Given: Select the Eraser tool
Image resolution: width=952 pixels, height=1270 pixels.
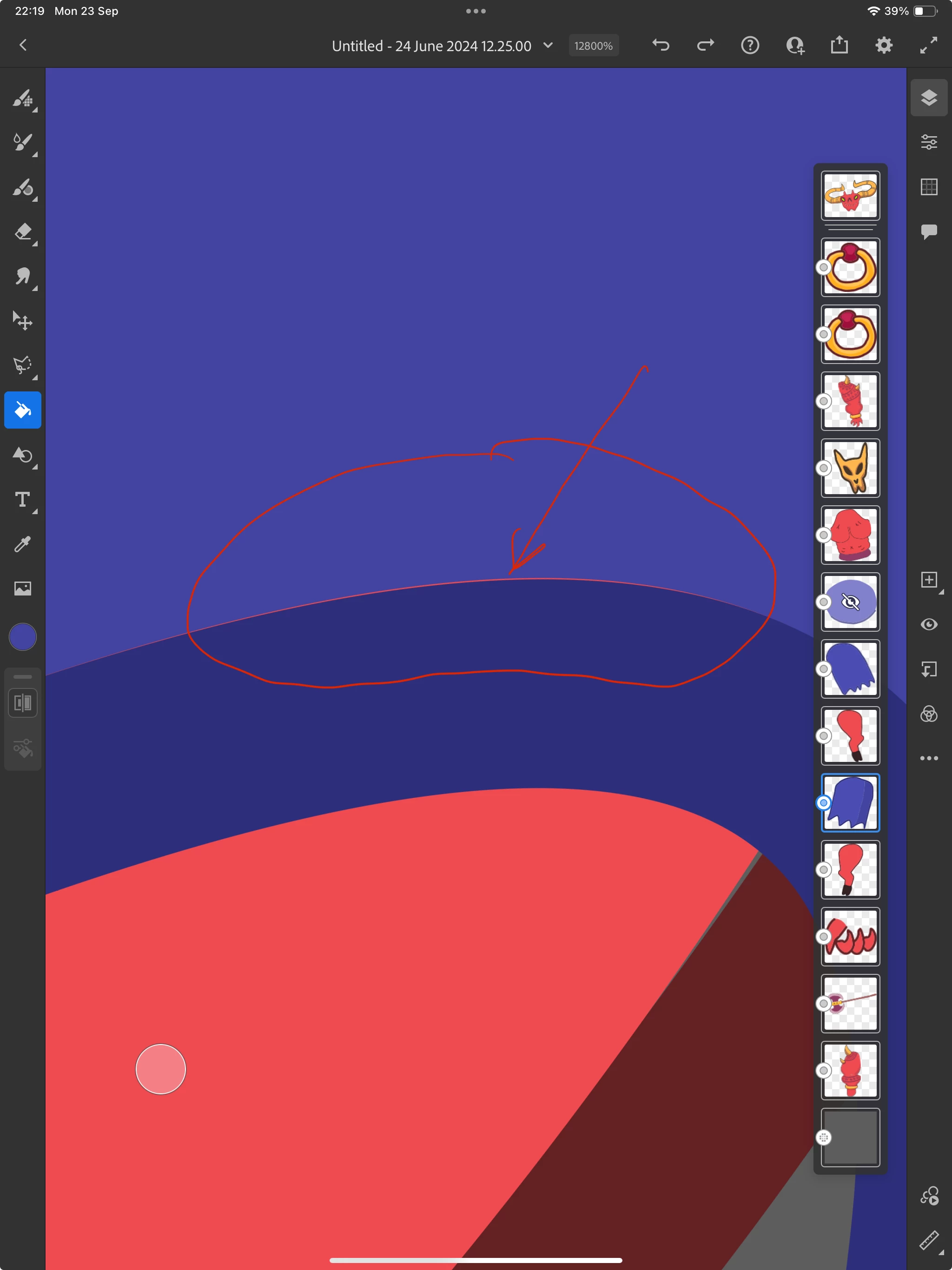Looking at the screenshot, I should [22, 232].
